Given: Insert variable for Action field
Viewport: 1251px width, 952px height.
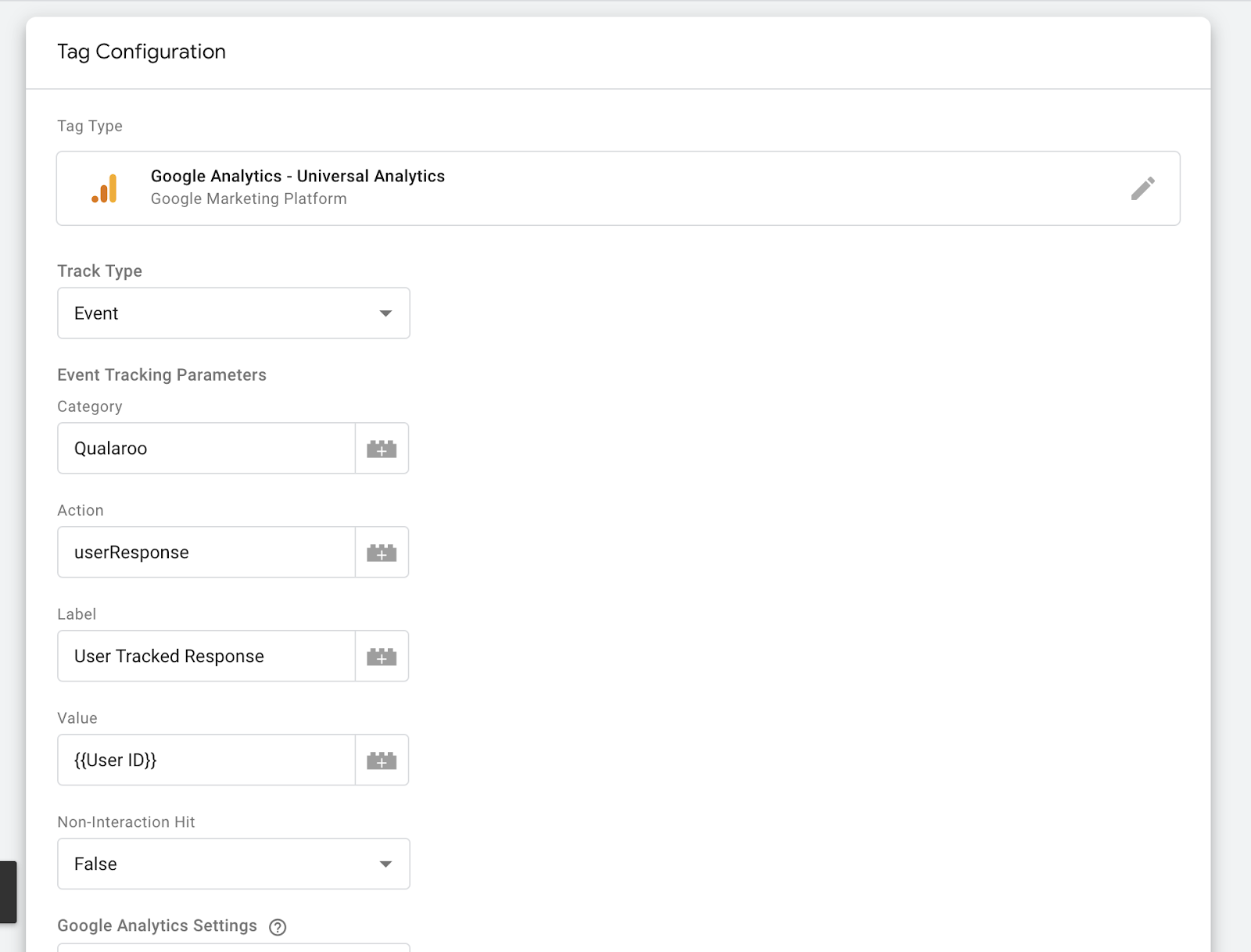Looking at the screenshot, I should click(382, 553).
